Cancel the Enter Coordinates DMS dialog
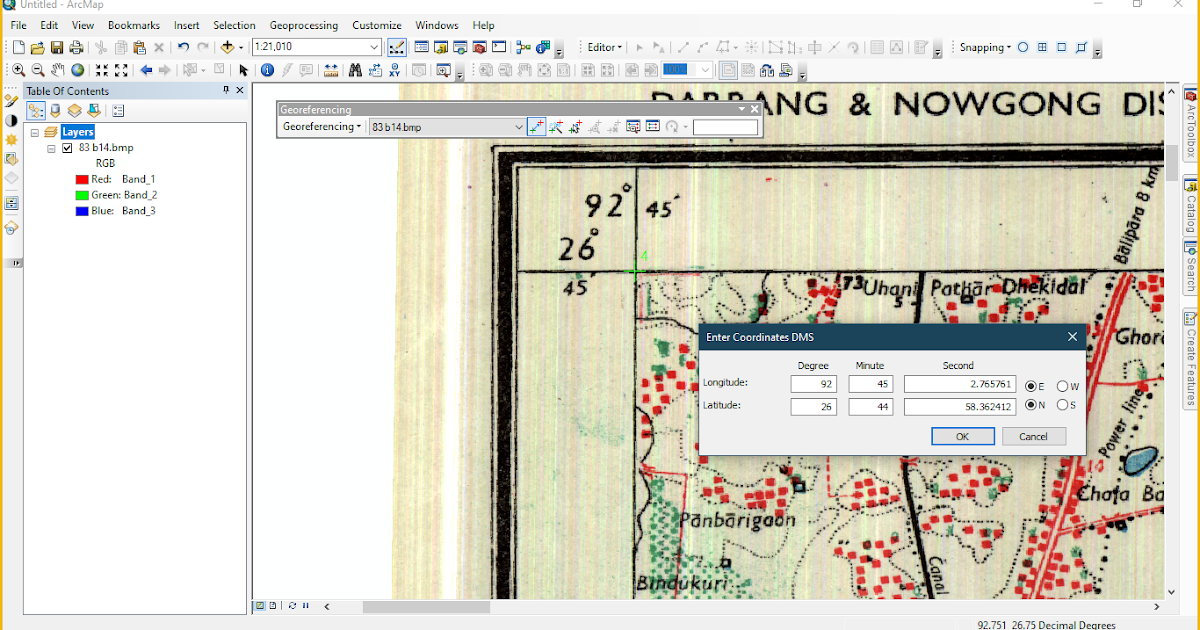The height and width of the screenshot is (630, 1200). pyautogui.click(x=1034, y=436)
